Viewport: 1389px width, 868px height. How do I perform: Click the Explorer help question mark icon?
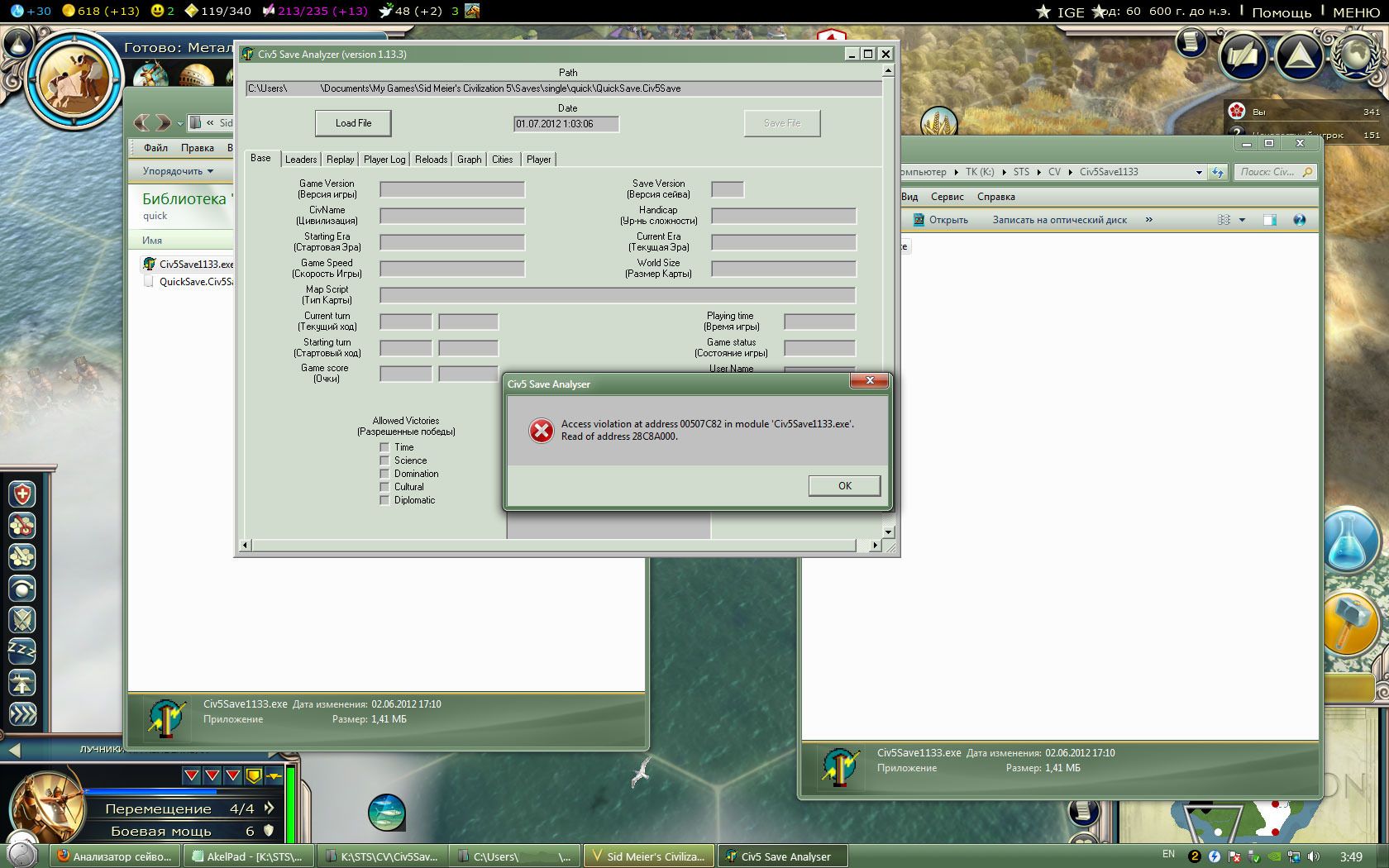(x=1299, y=220)
